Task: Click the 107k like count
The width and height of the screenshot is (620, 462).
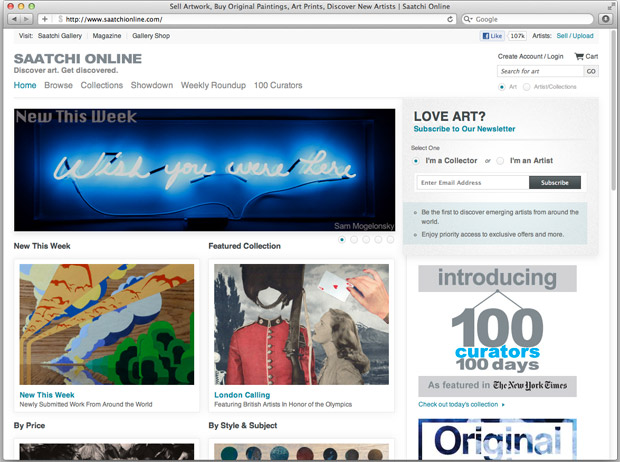Action: tap(517, 36)
